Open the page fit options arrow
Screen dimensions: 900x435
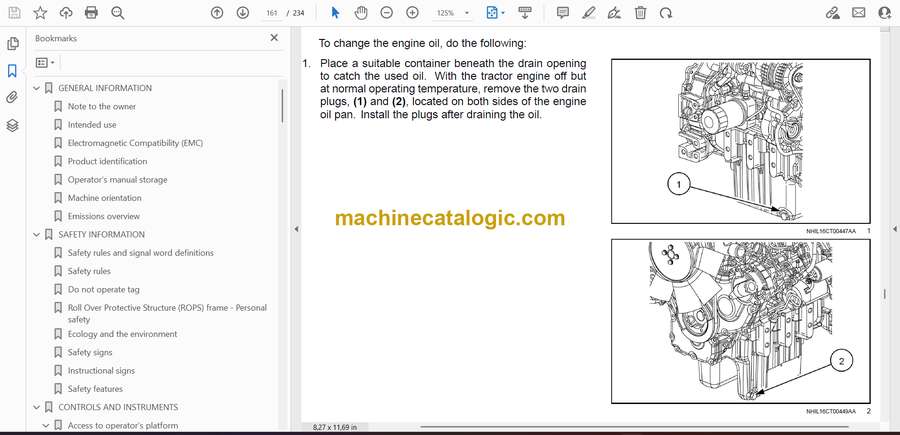503,13
